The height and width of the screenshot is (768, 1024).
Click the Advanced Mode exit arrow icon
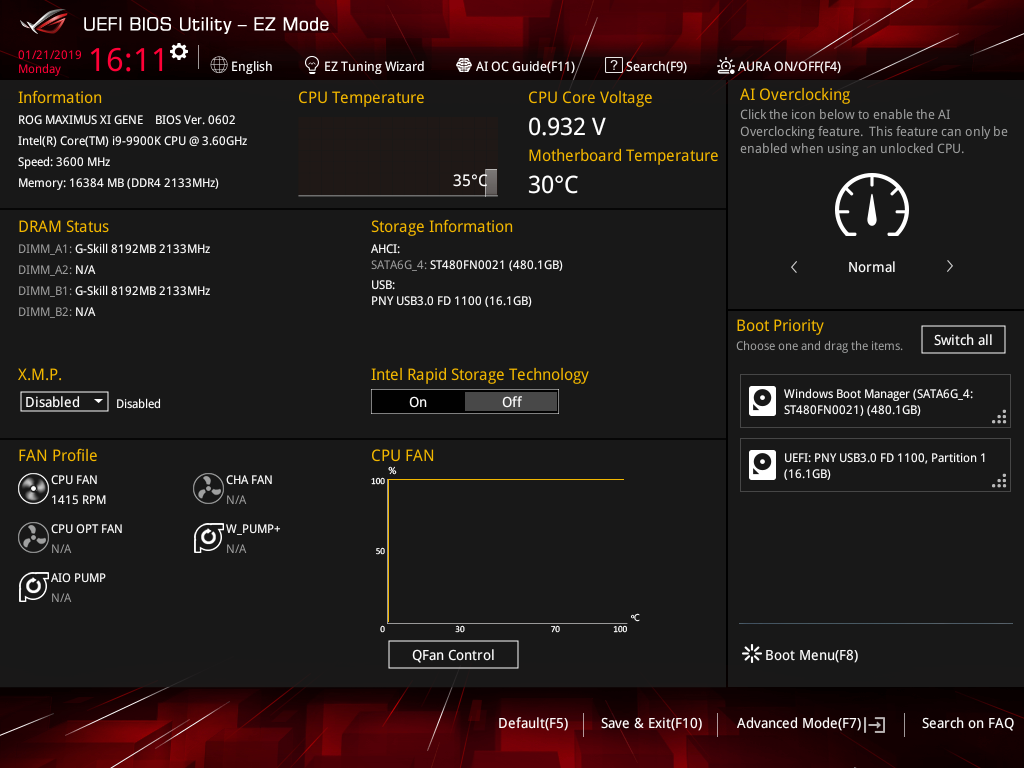point(875,724)
